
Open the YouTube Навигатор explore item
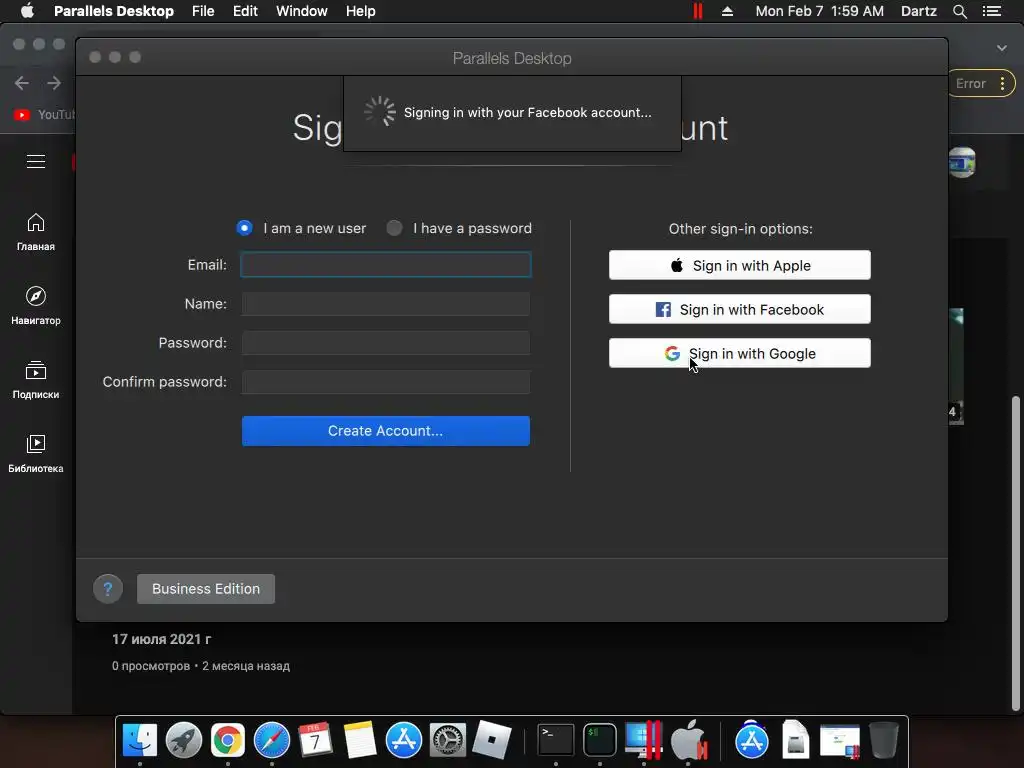36,306
